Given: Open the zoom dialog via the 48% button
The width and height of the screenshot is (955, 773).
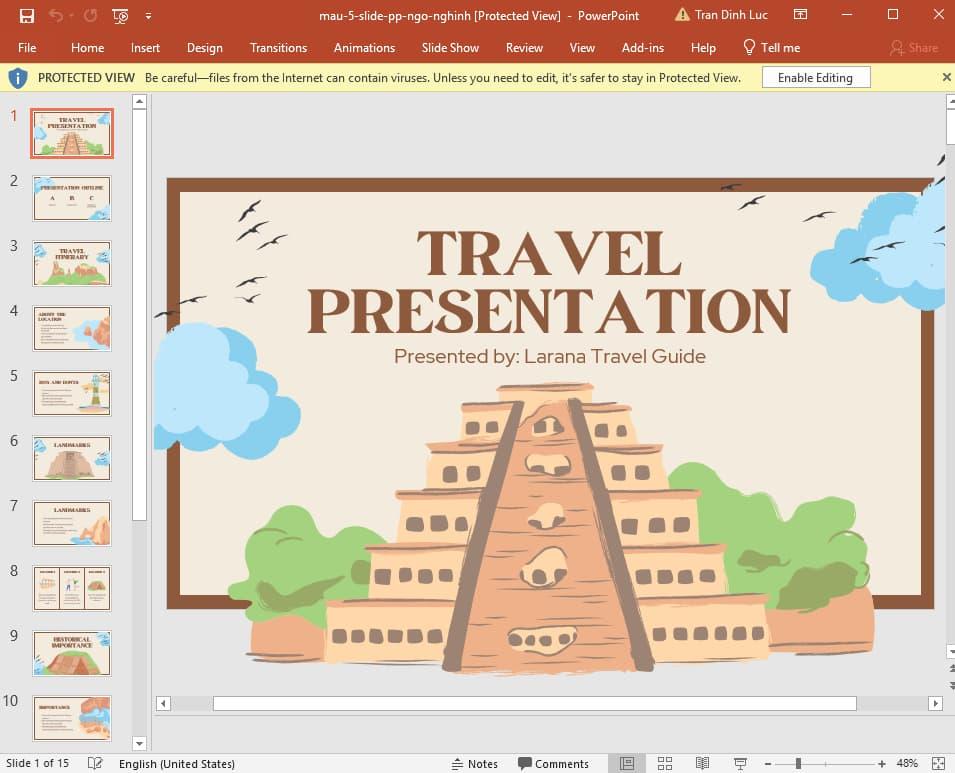Looking at the screenshot, I should 908,763.
